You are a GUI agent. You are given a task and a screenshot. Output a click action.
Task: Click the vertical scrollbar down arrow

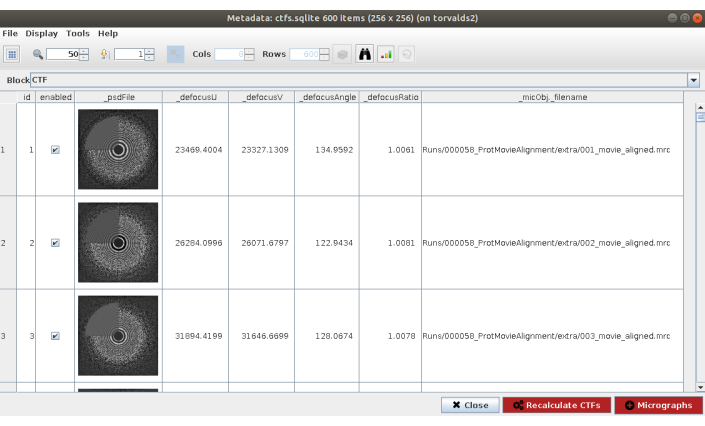click(700, 387)
